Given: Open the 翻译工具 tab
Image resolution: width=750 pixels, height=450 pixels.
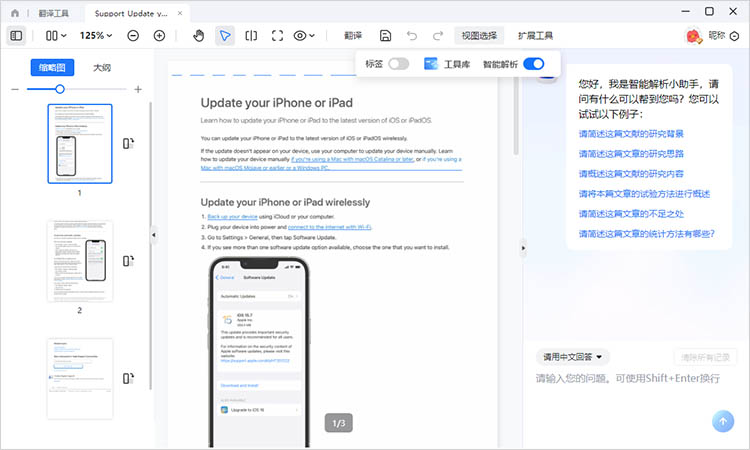Looking at the screenshot, I should click(53, 13).
